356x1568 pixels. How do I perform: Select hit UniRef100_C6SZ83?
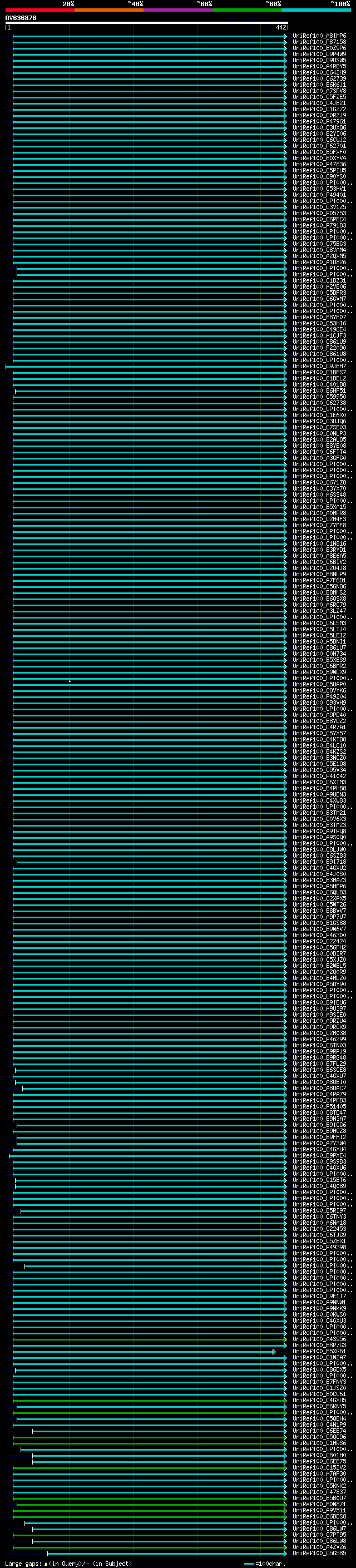click(319, 855)
